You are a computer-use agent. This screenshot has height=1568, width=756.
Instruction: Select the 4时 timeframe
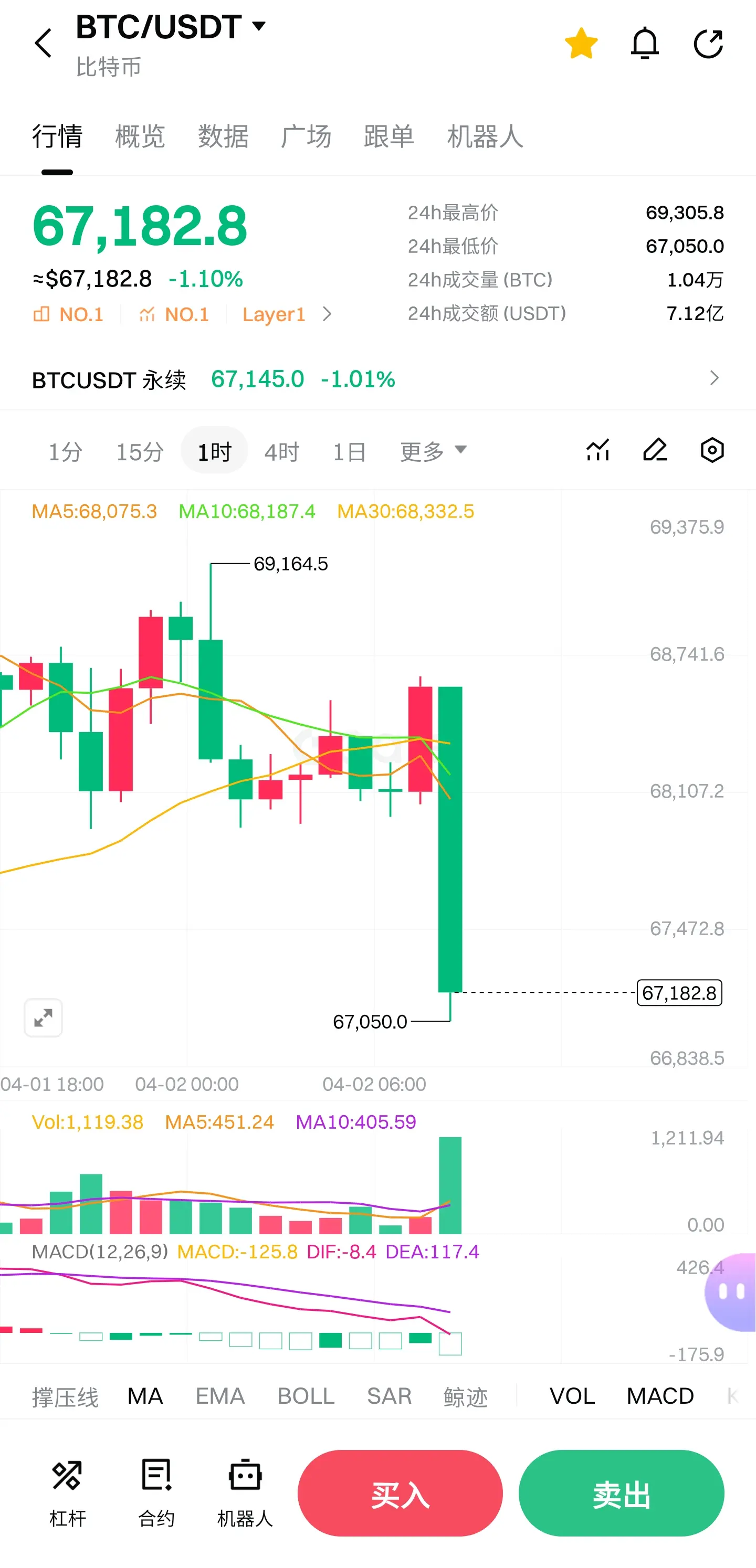click(x=282, y=451)
